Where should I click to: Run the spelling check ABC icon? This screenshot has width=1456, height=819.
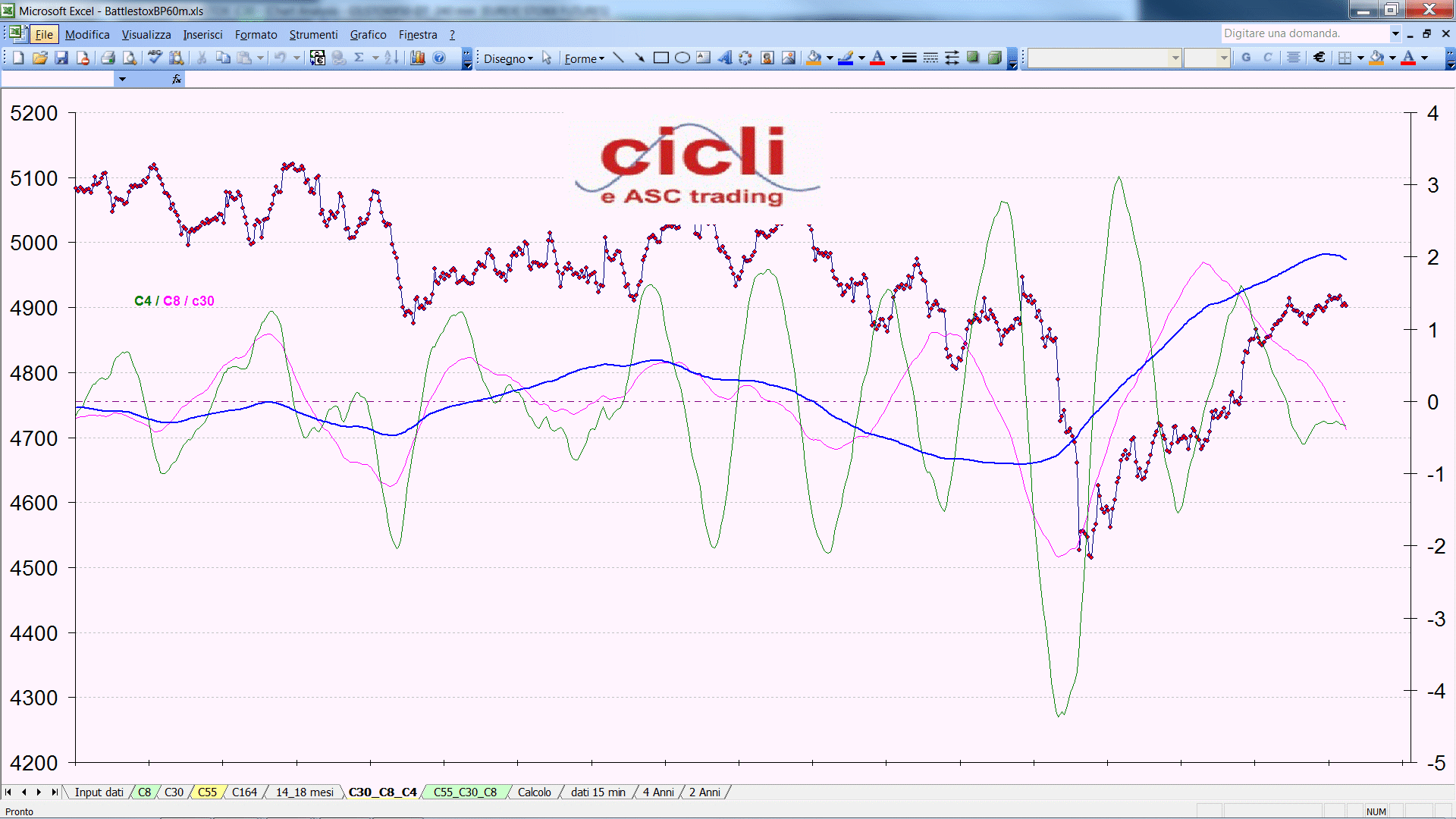(x=155, y=58)
